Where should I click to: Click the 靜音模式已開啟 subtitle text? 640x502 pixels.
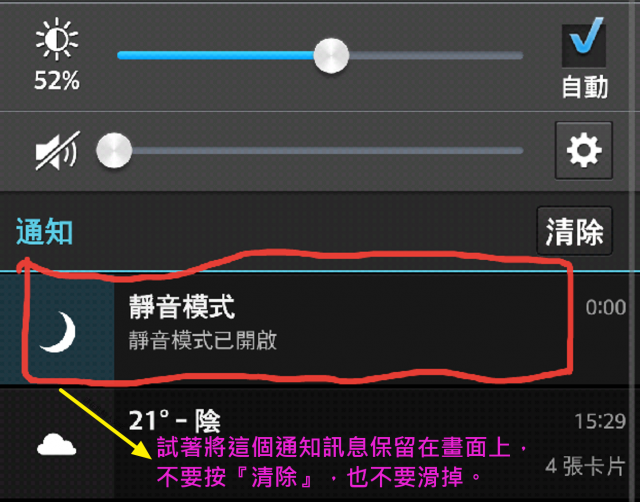point(202,340)
